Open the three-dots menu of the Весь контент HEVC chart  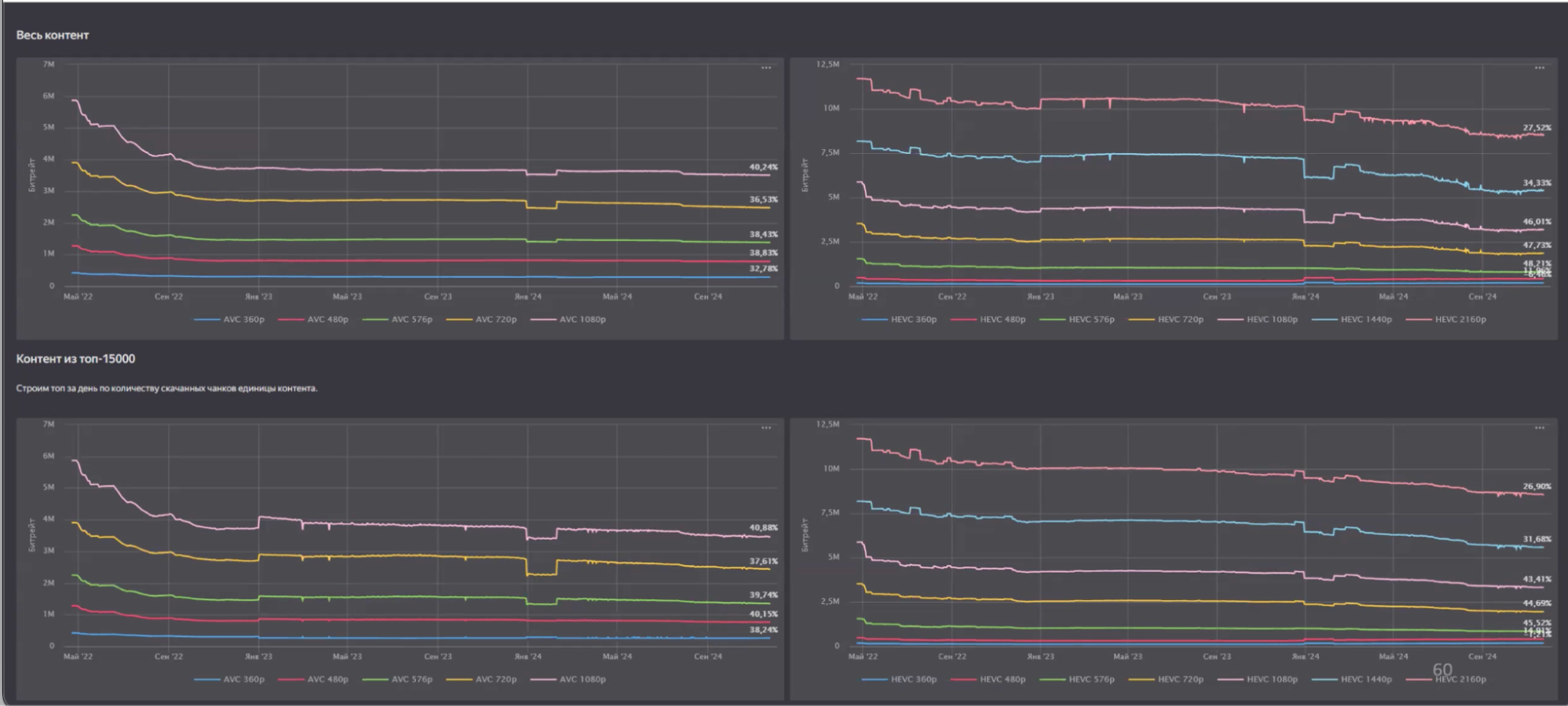[x=1540, y=68]
